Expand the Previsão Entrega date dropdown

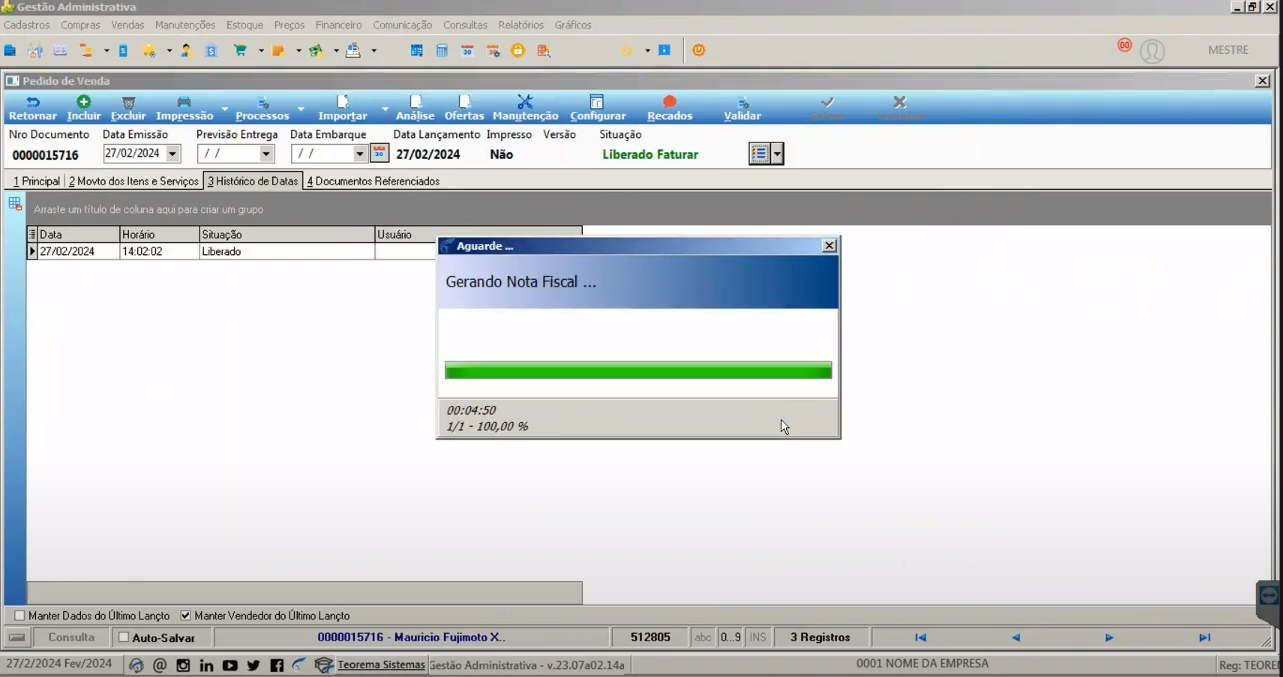point(266,154)
